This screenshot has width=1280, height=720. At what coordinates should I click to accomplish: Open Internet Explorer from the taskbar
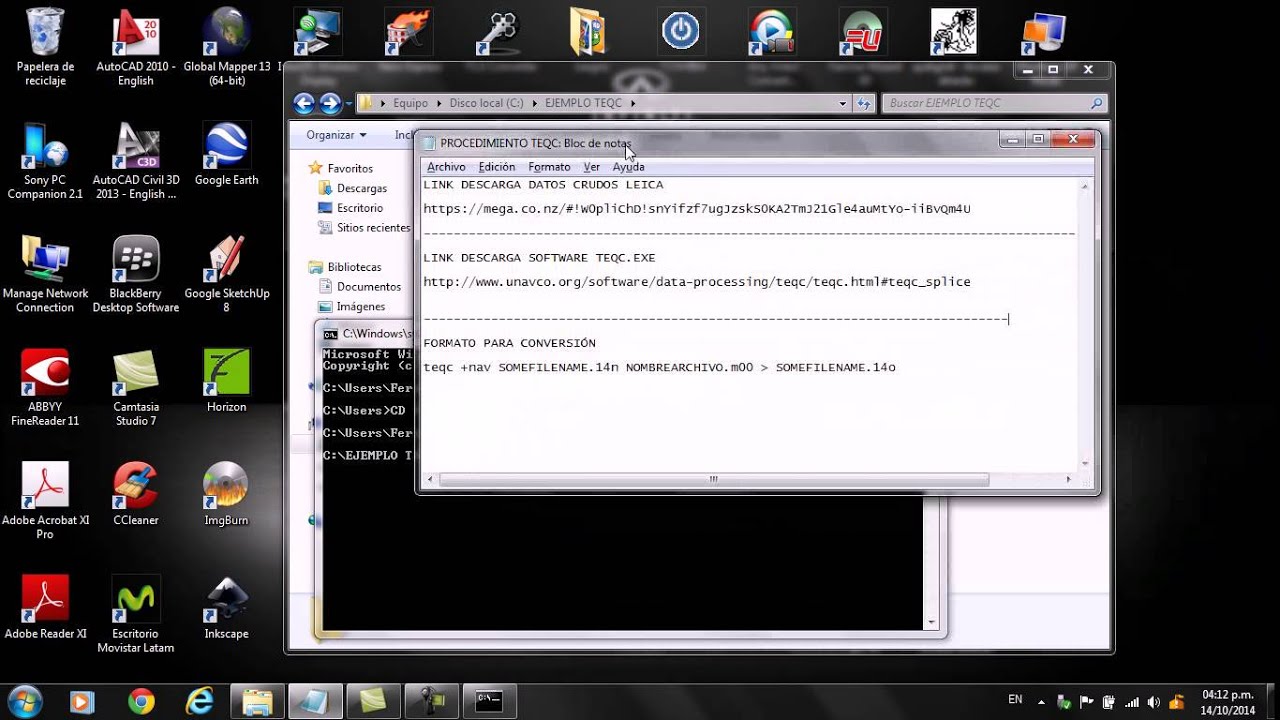pos(199,701)
